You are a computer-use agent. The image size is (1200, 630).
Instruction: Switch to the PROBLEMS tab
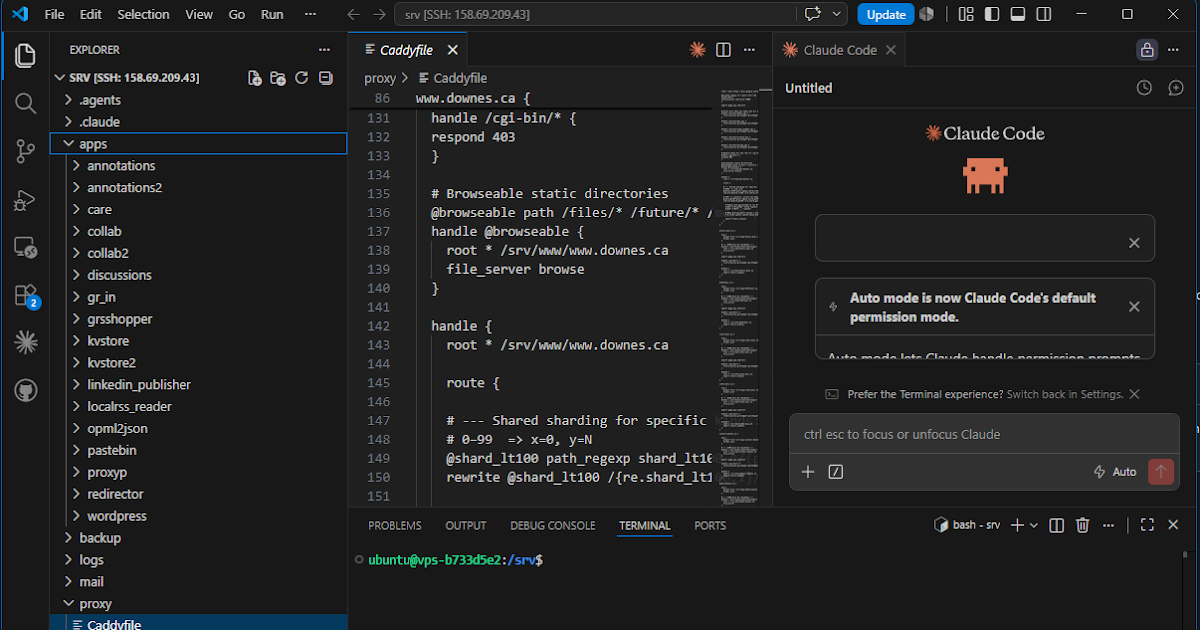pos(395,525)
